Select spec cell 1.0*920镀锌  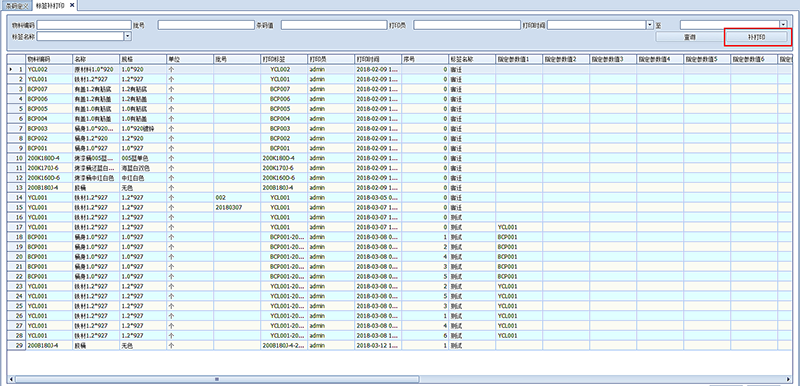[x=143, y=128]
